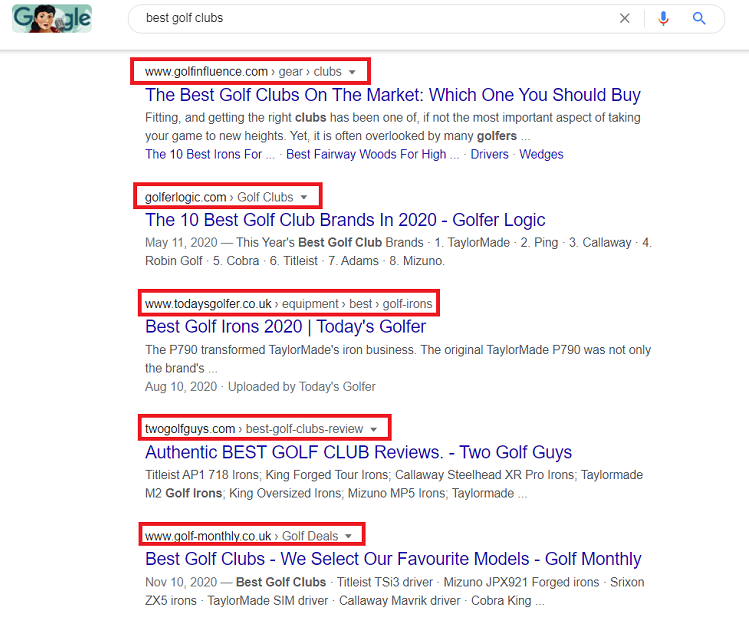Clear the search box with the X icon

click(624, 19)
